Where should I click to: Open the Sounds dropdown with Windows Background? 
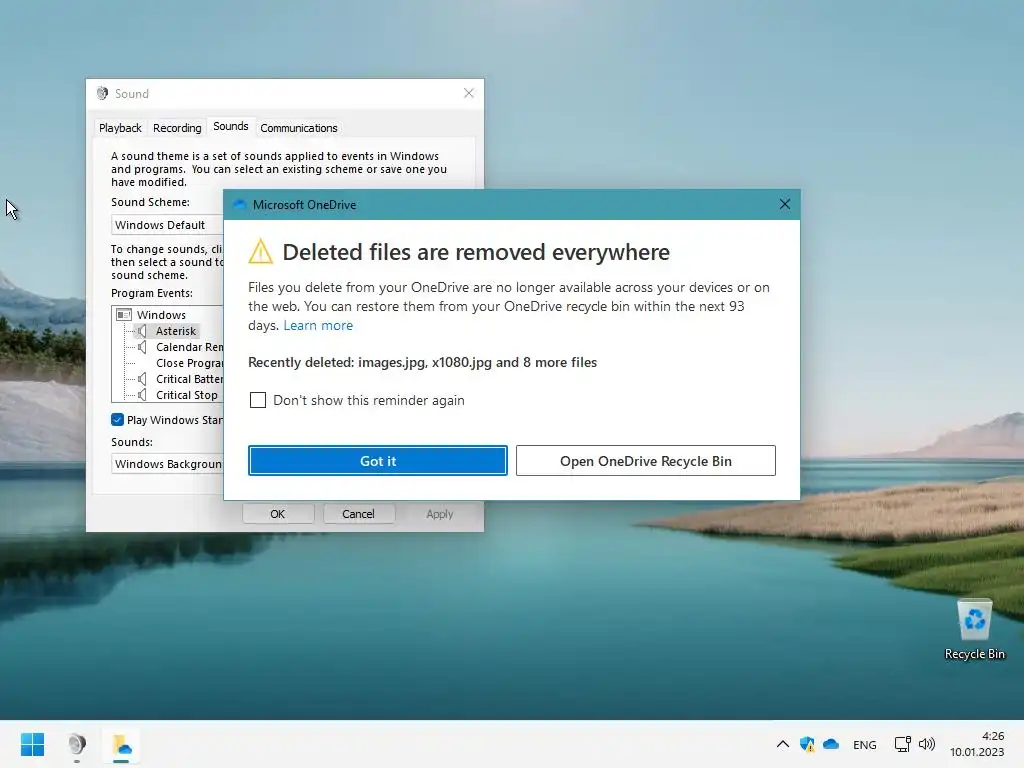[x=167, y=464]
